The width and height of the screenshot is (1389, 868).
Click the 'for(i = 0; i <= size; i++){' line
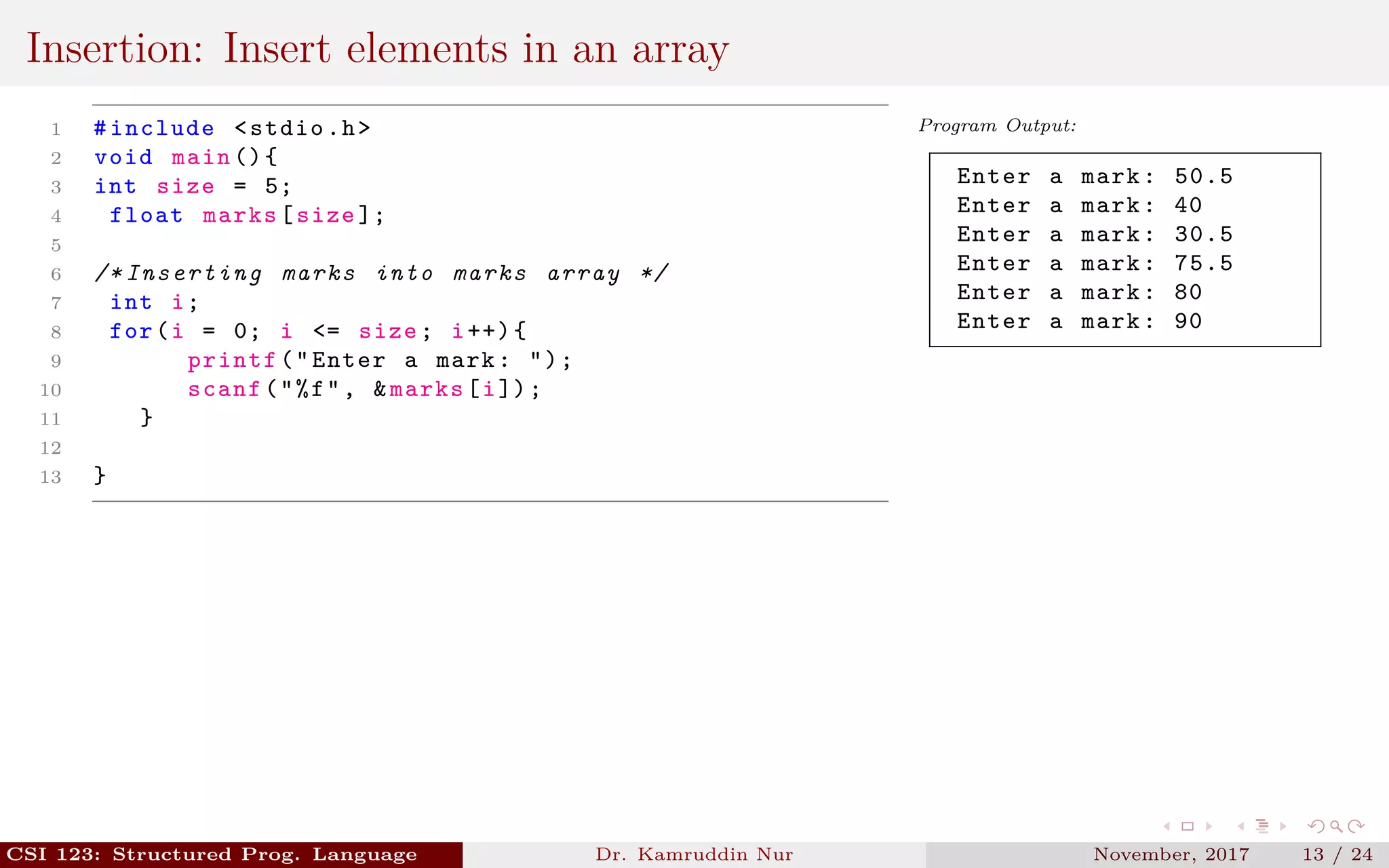click(318, 332)
